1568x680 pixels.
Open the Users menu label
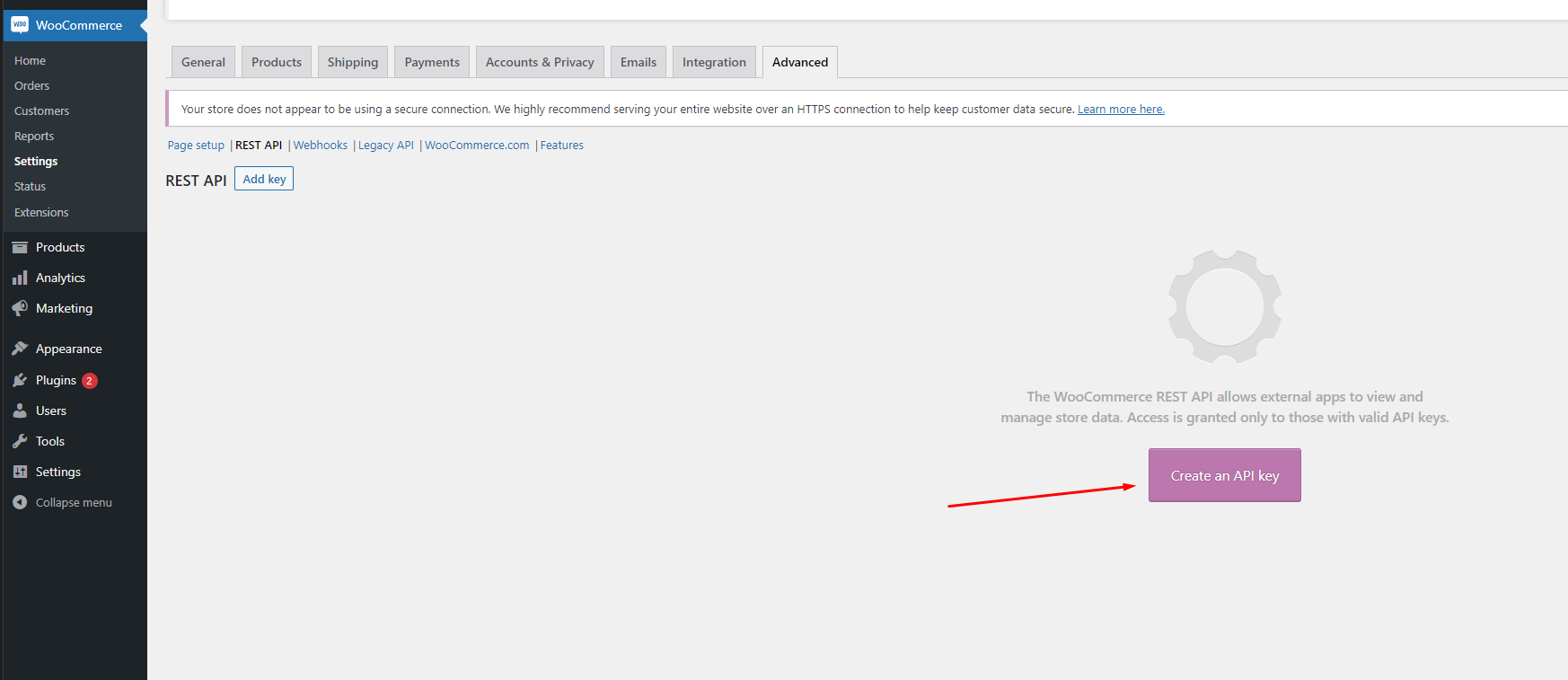[51, 411]
